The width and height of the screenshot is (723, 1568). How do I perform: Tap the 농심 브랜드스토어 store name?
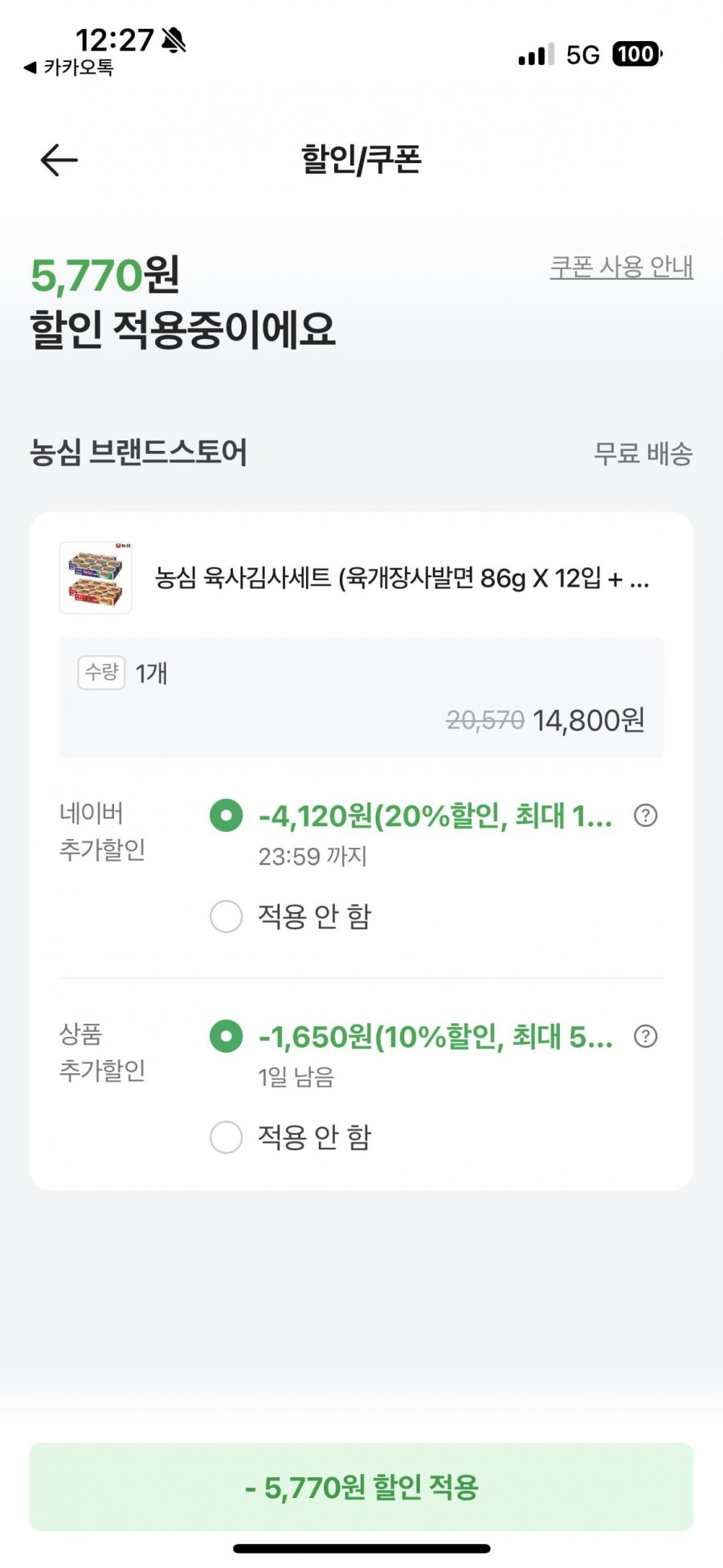click(x=138, y=452)
